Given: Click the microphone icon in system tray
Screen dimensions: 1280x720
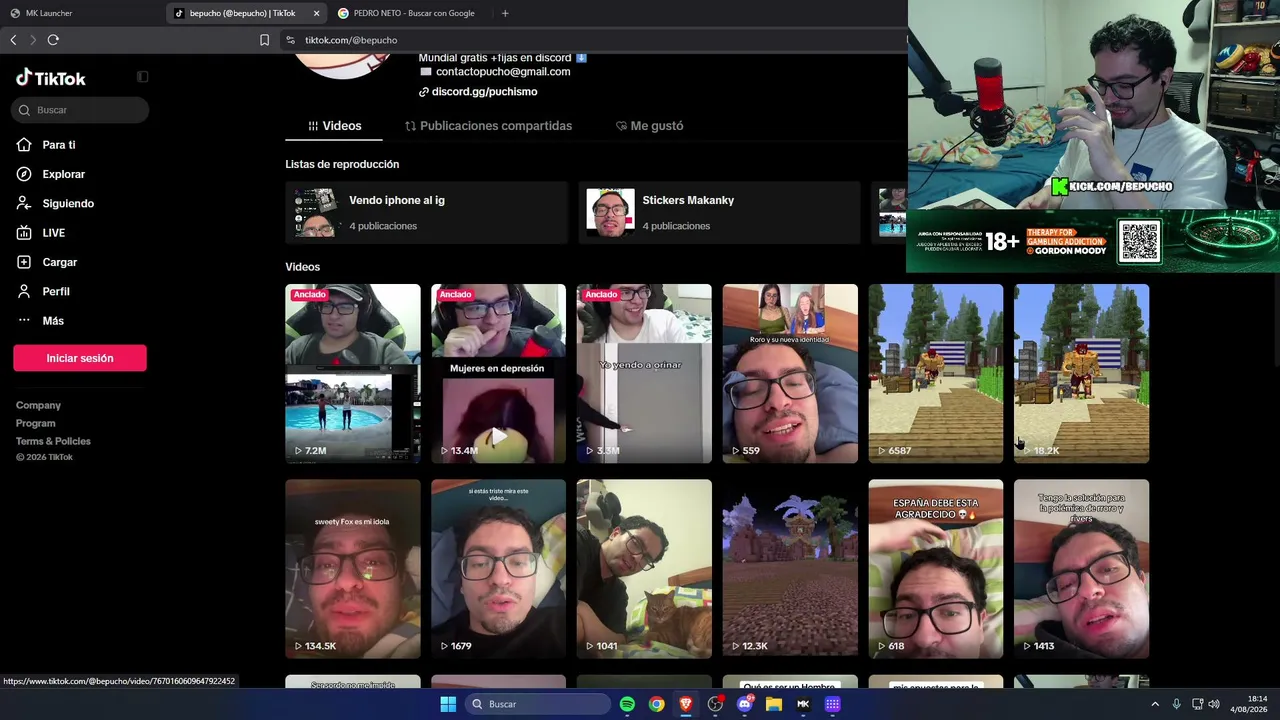Looking at the screenshot, I should (1176, 704).
